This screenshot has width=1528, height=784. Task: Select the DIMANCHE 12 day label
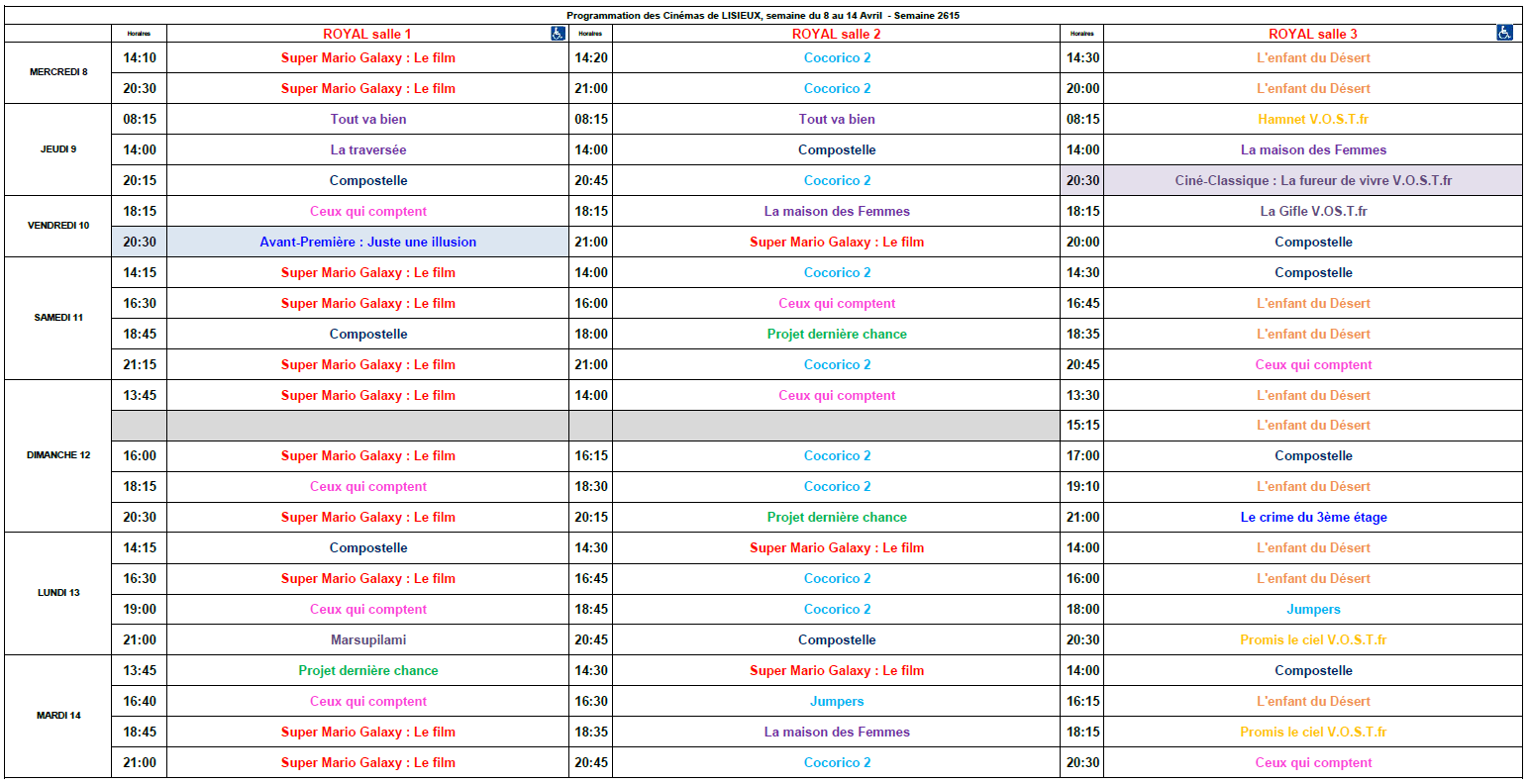point(58,455)
